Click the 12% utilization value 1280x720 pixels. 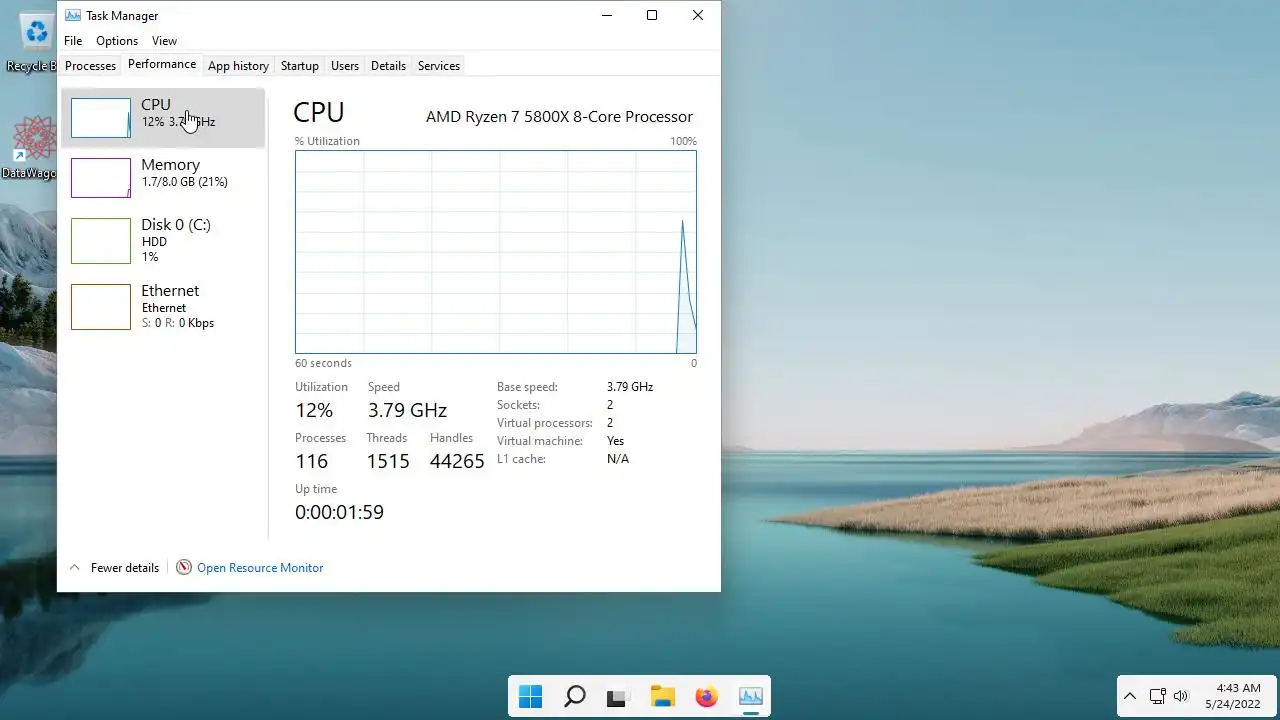[314, 410]
